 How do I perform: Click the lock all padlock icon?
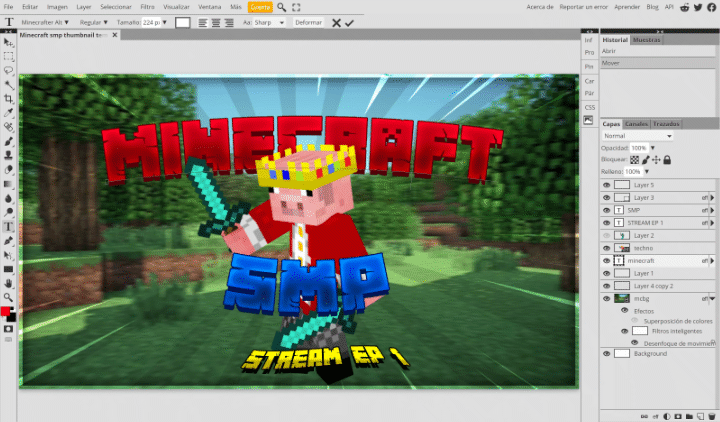(667, 160)
